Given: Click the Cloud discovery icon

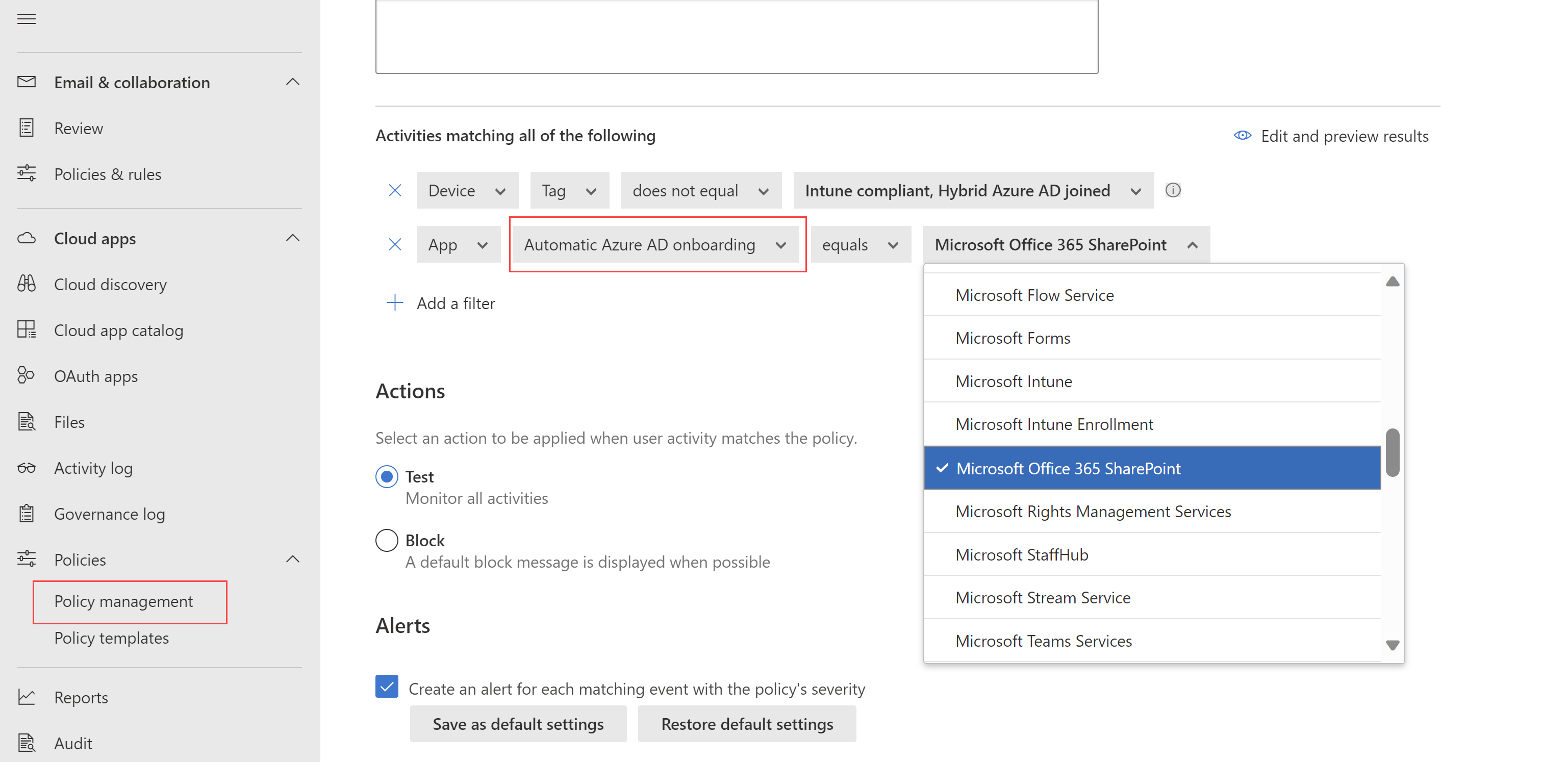Looking at the screenshot, I should (27, 284).
